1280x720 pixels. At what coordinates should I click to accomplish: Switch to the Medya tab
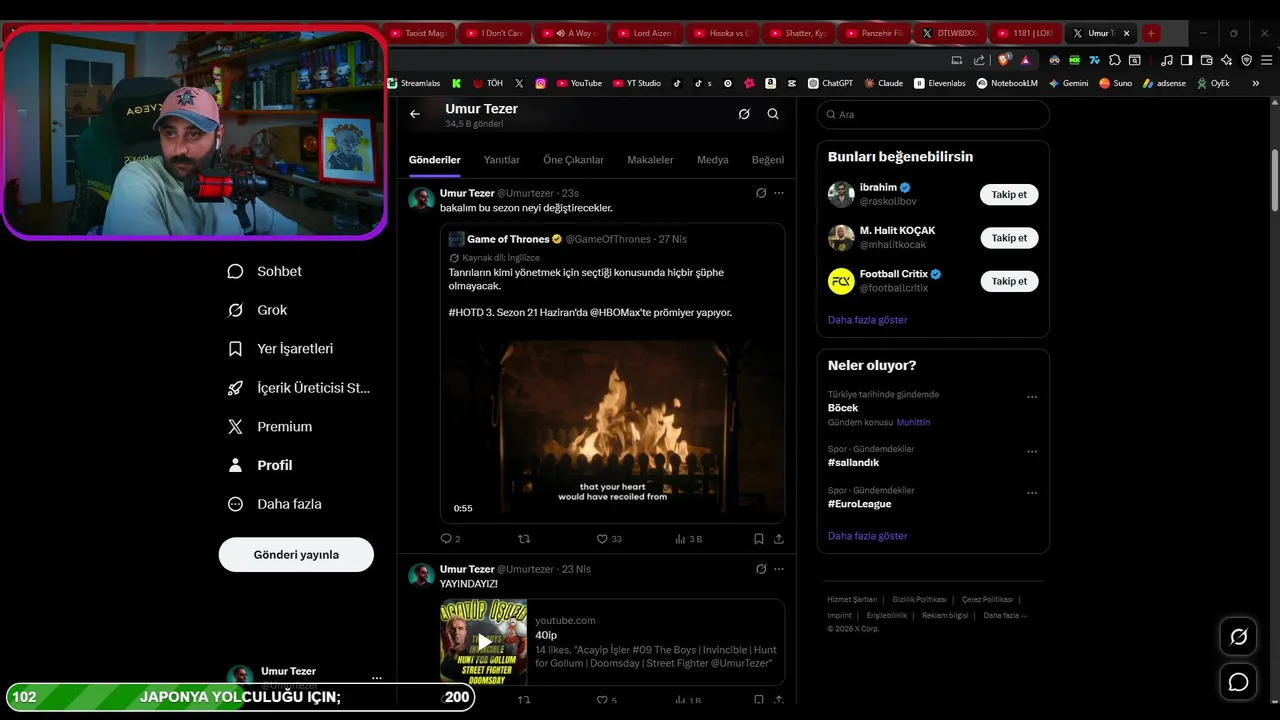coord(713,160)
